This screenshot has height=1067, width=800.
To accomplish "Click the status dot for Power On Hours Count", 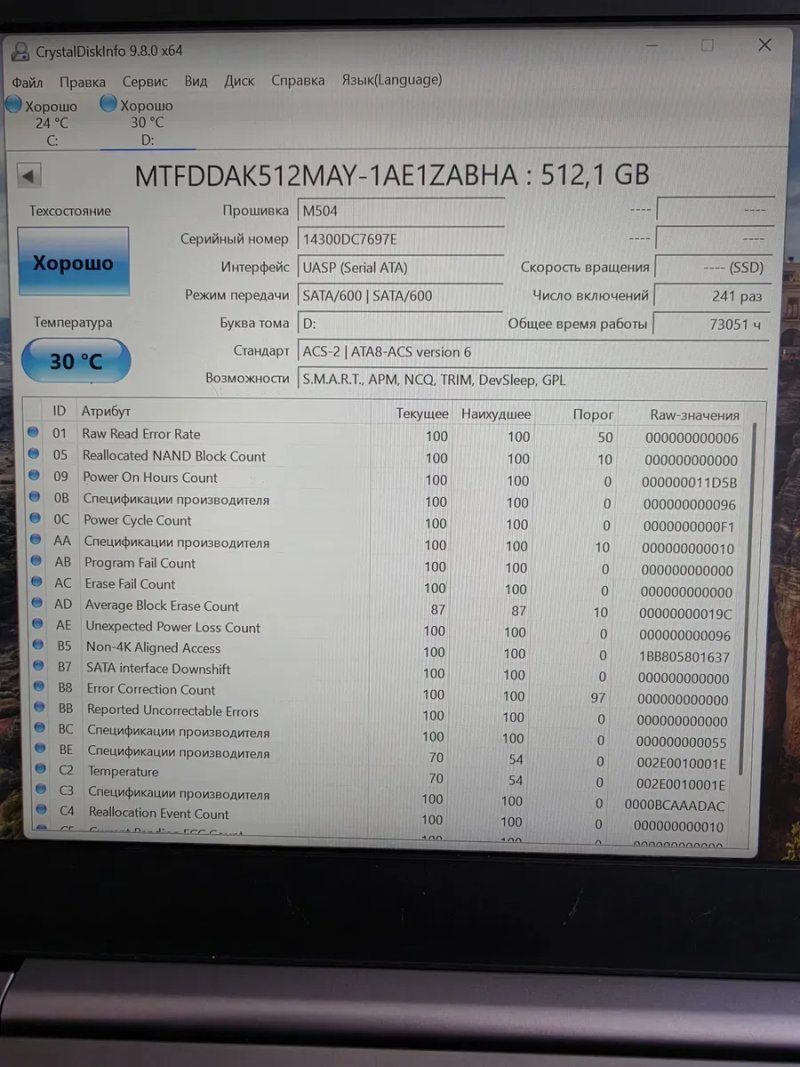I will click(34, 475).
